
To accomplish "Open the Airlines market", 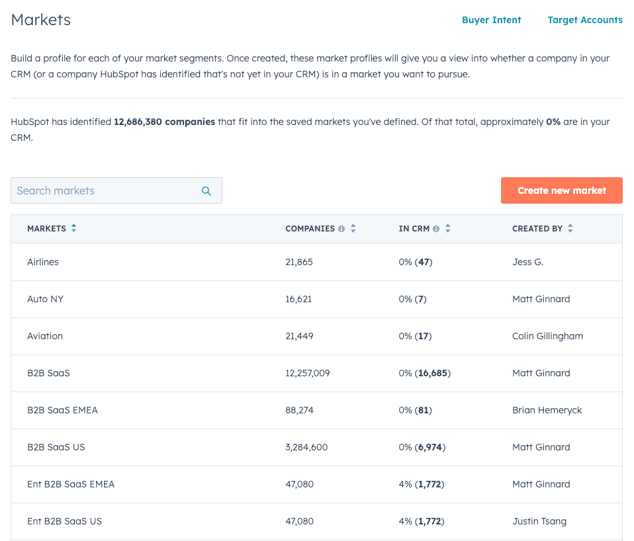I will click(43, 262).
